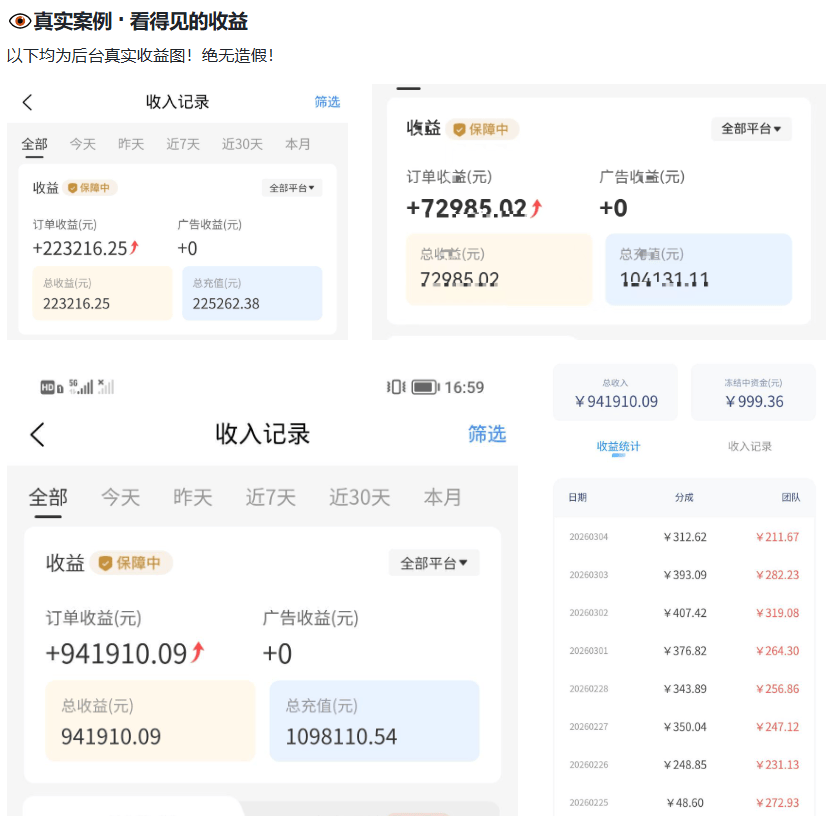Click the blue 总充值 card showing 1098110.54
830x816 pixels.
point(374,721)
